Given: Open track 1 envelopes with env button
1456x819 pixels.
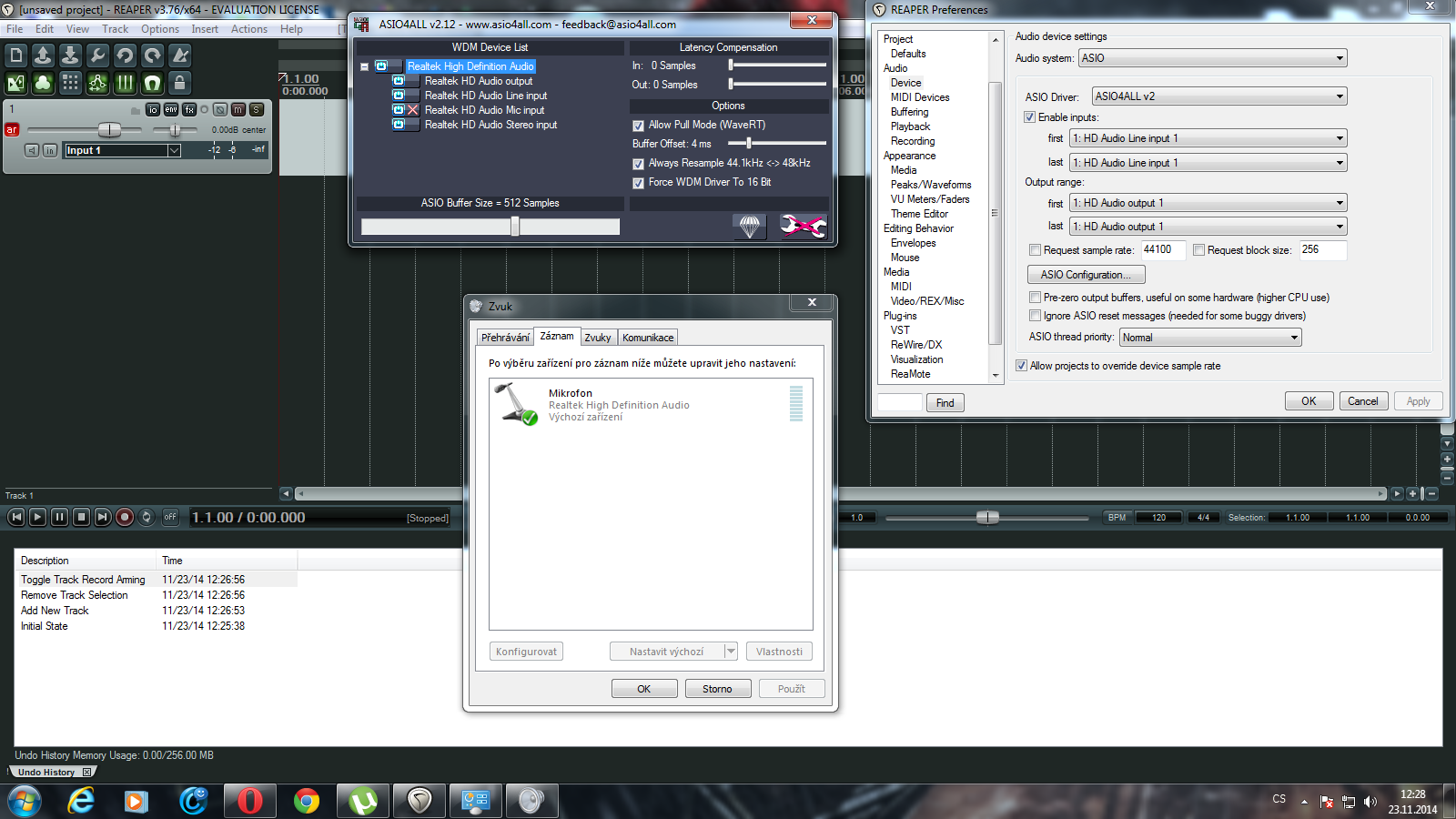Looking at the screenshot, I should (171, 109).
